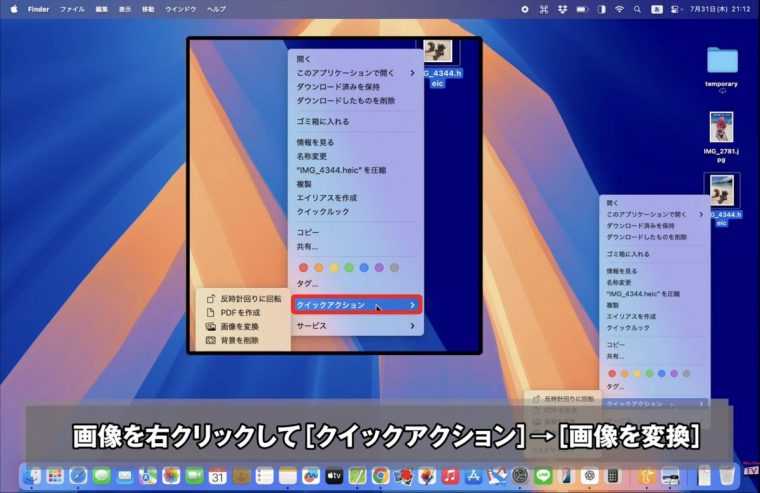Open Control Center from the menu bar
The image size is (760, 493).
point(675,9)
